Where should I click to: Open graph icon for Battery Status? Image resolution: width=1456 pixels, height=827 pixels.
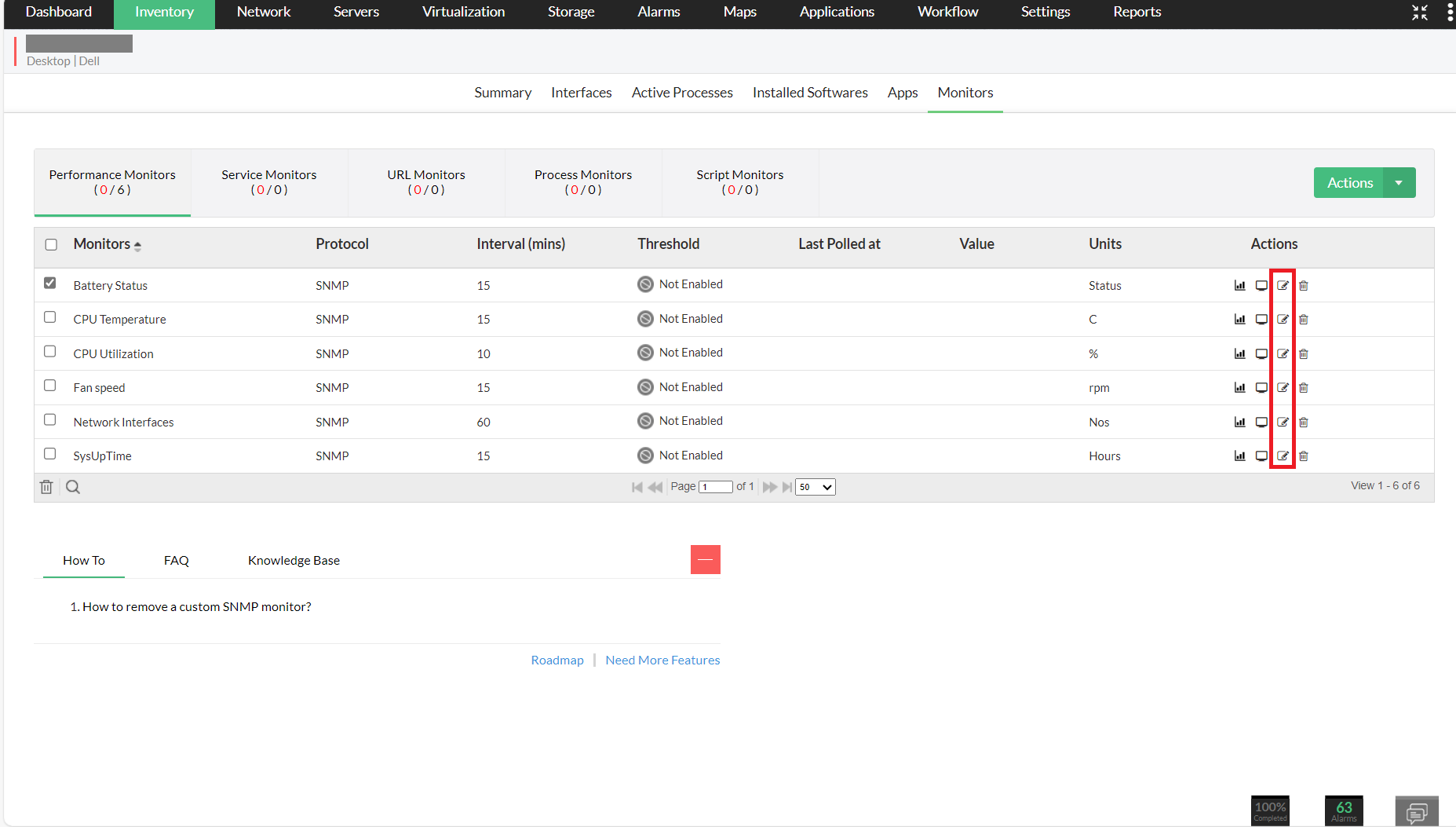point(1239,286)
